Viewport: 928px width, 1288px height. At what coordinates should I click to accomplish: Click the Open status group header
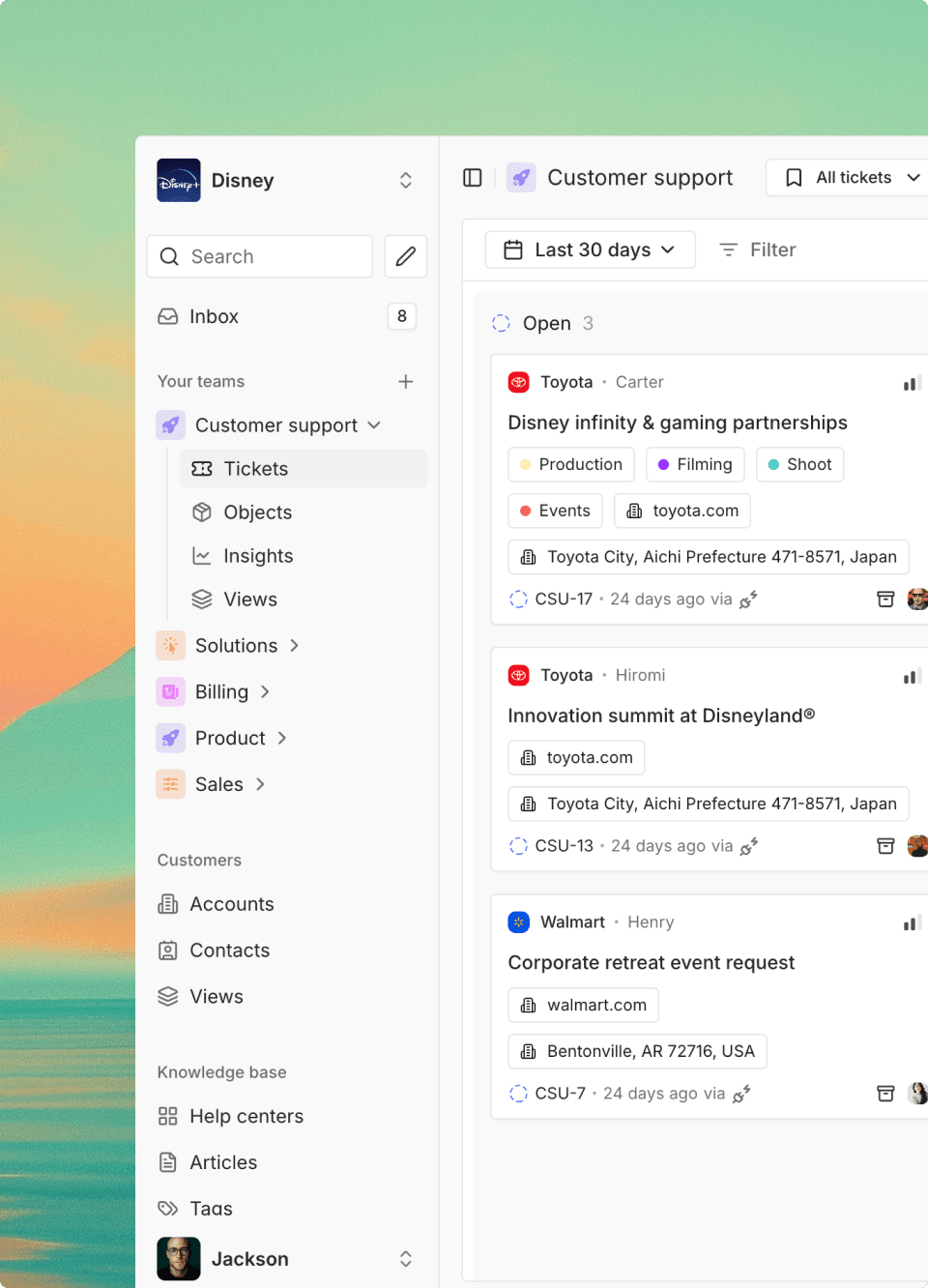tap(543, 324)
